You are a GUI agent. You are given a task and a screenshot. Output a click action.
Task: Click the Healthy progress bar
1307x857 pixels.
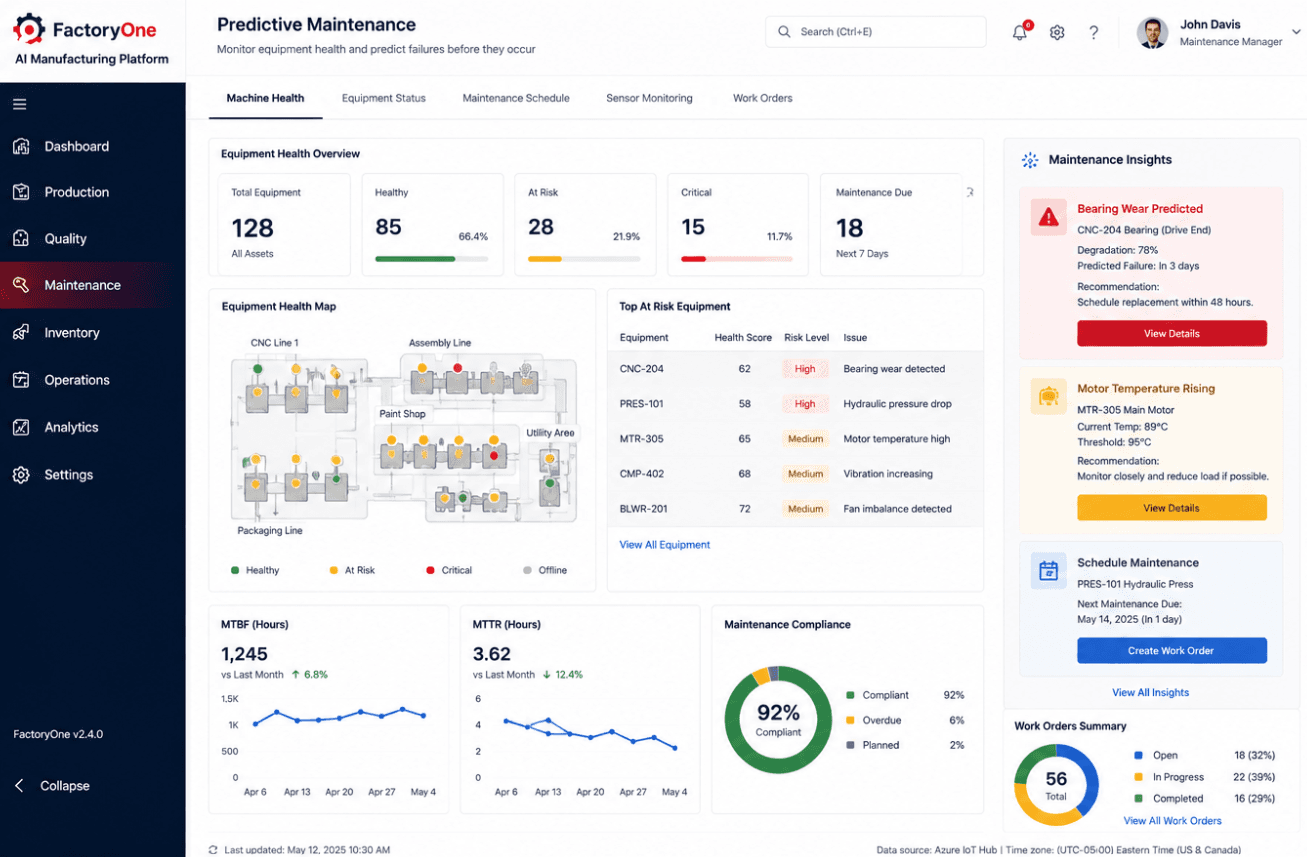coord(431,259)
